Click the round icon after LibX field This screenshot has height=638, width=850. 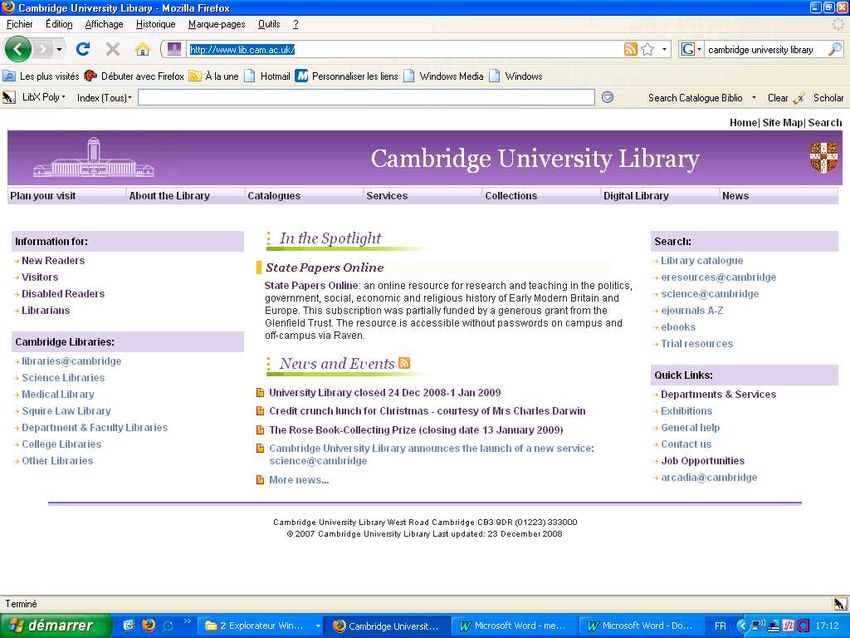coord(608,98)
